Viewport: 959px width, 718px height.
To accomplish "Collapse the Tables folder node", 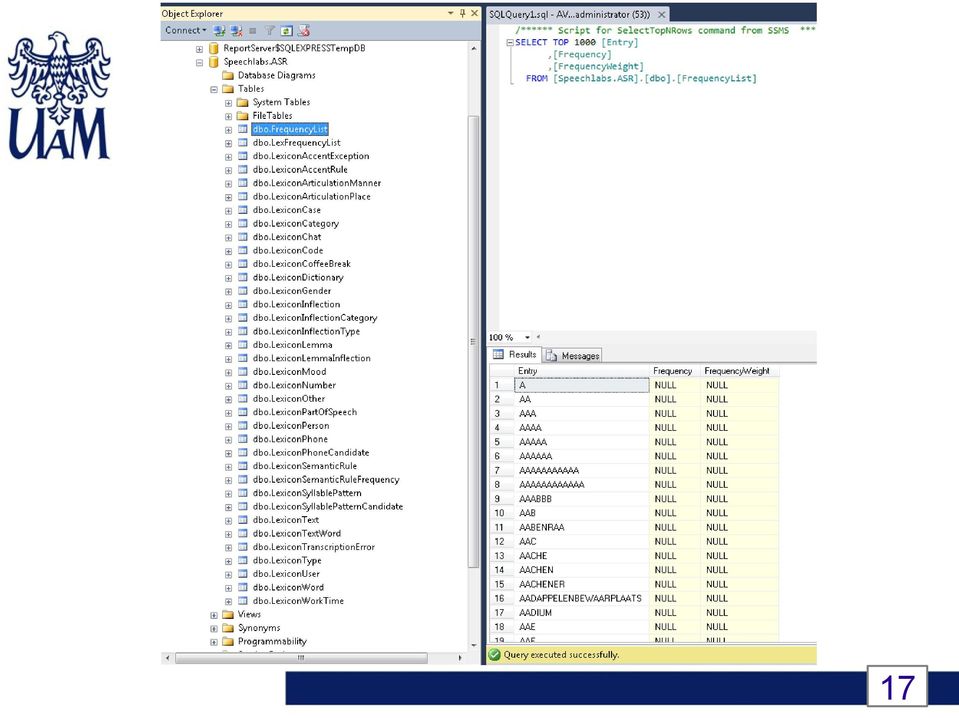I will coord(214,89).
